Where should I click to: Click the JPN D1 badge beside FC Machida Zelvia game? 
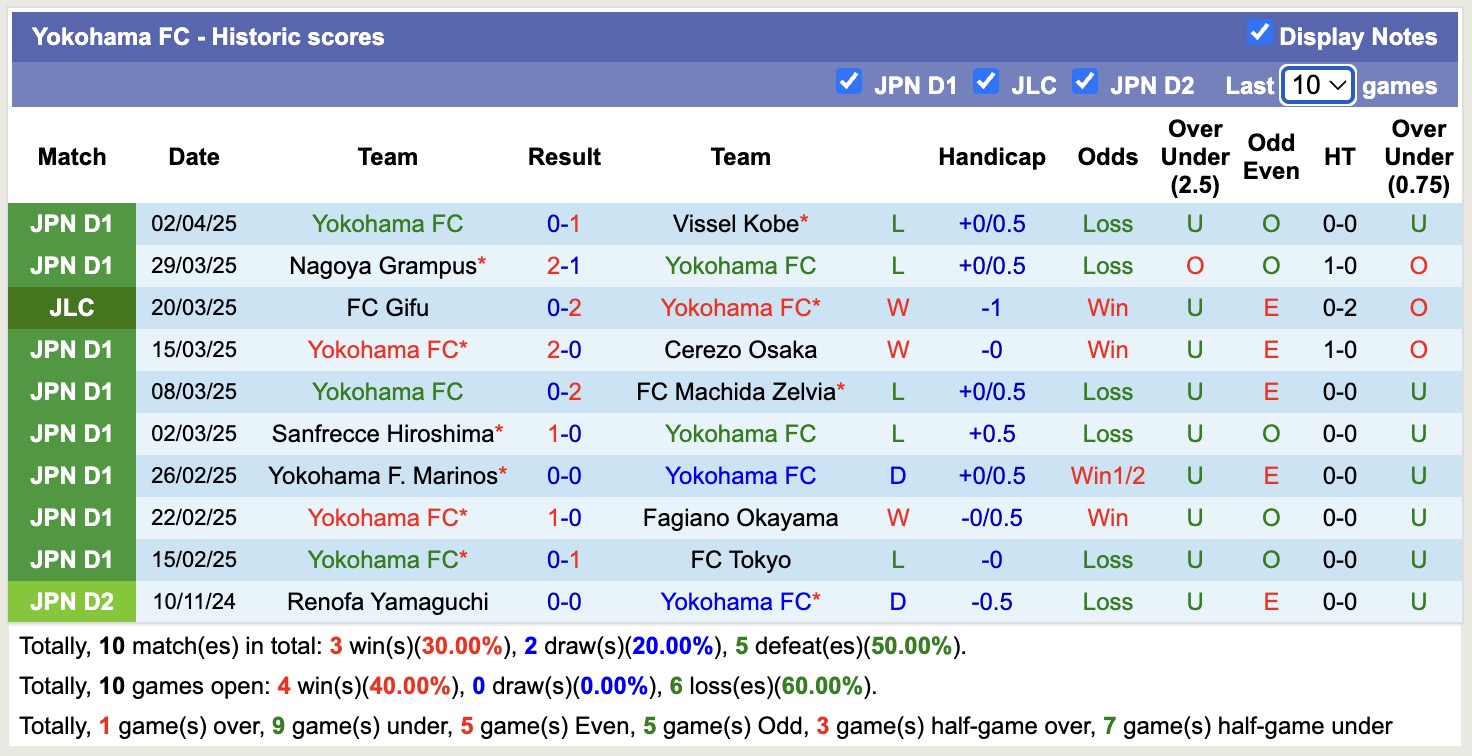(71, 392)
